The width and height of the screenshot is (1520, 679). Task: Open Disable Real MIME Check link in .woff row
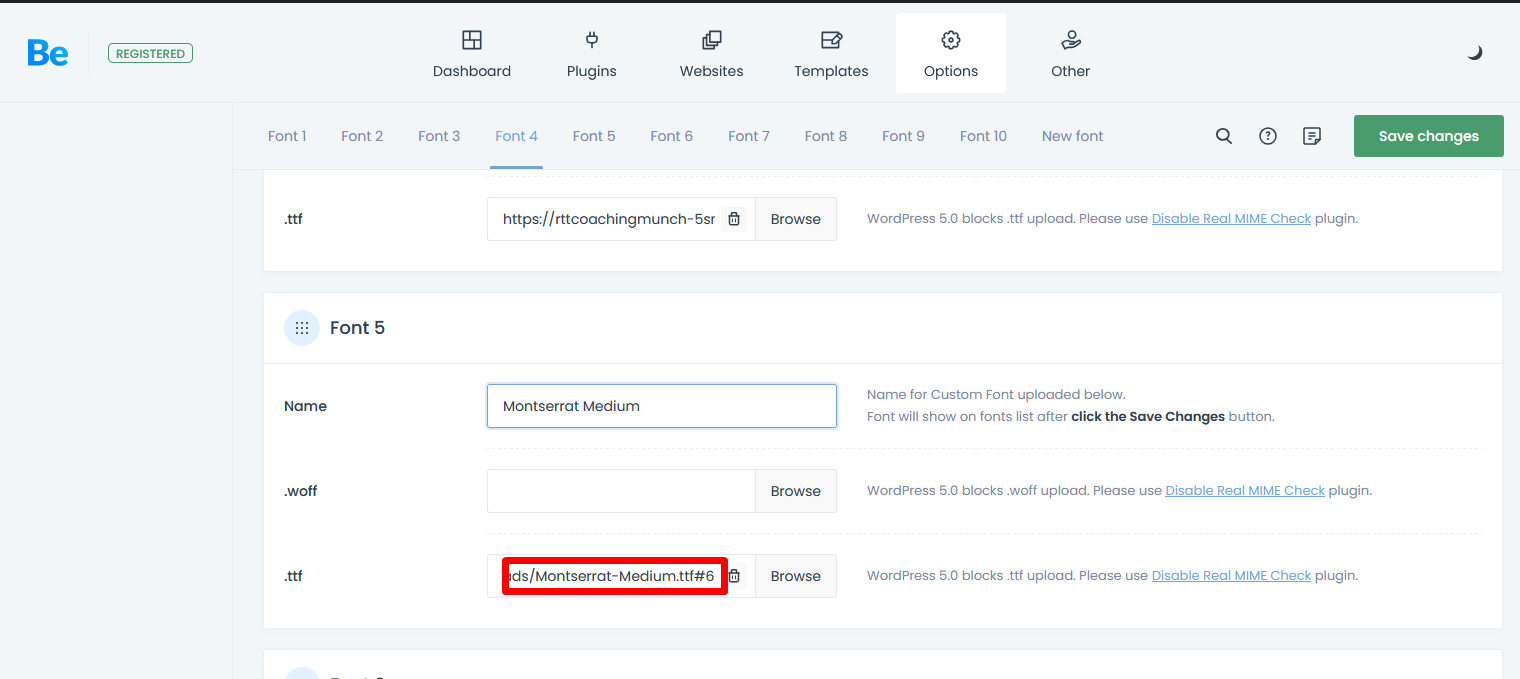coord(1244,491)
